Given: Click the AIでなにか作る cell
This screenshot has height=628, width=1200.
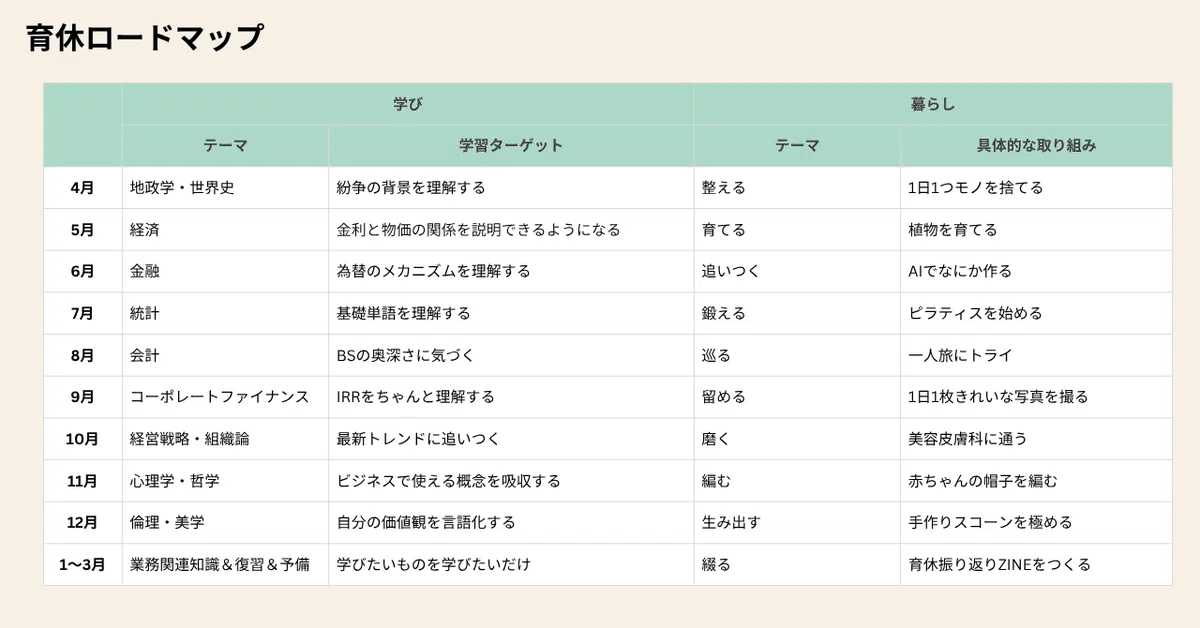Looking at the screenshot, I should click(x=1036, y=271).
